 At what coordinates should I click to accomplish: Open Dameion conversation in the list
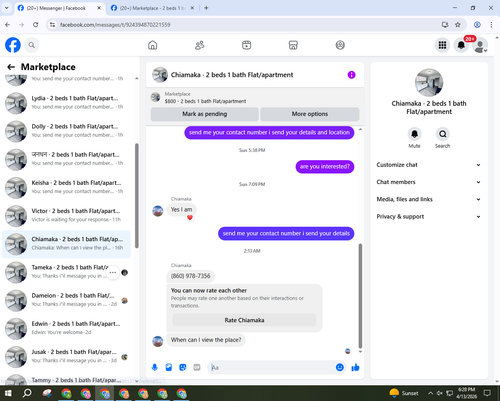click(67, 300)
